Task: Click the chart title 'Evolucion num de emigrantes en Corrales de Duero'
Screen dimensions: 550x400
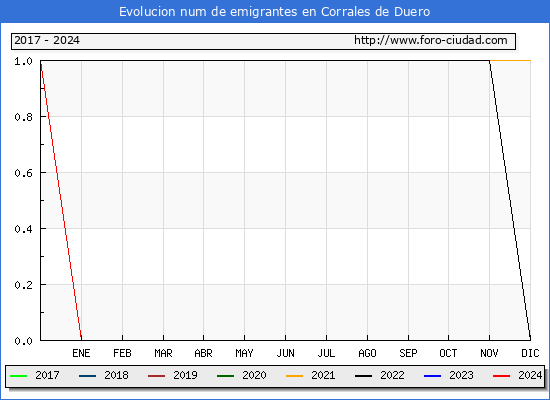Action: [274, 12]
